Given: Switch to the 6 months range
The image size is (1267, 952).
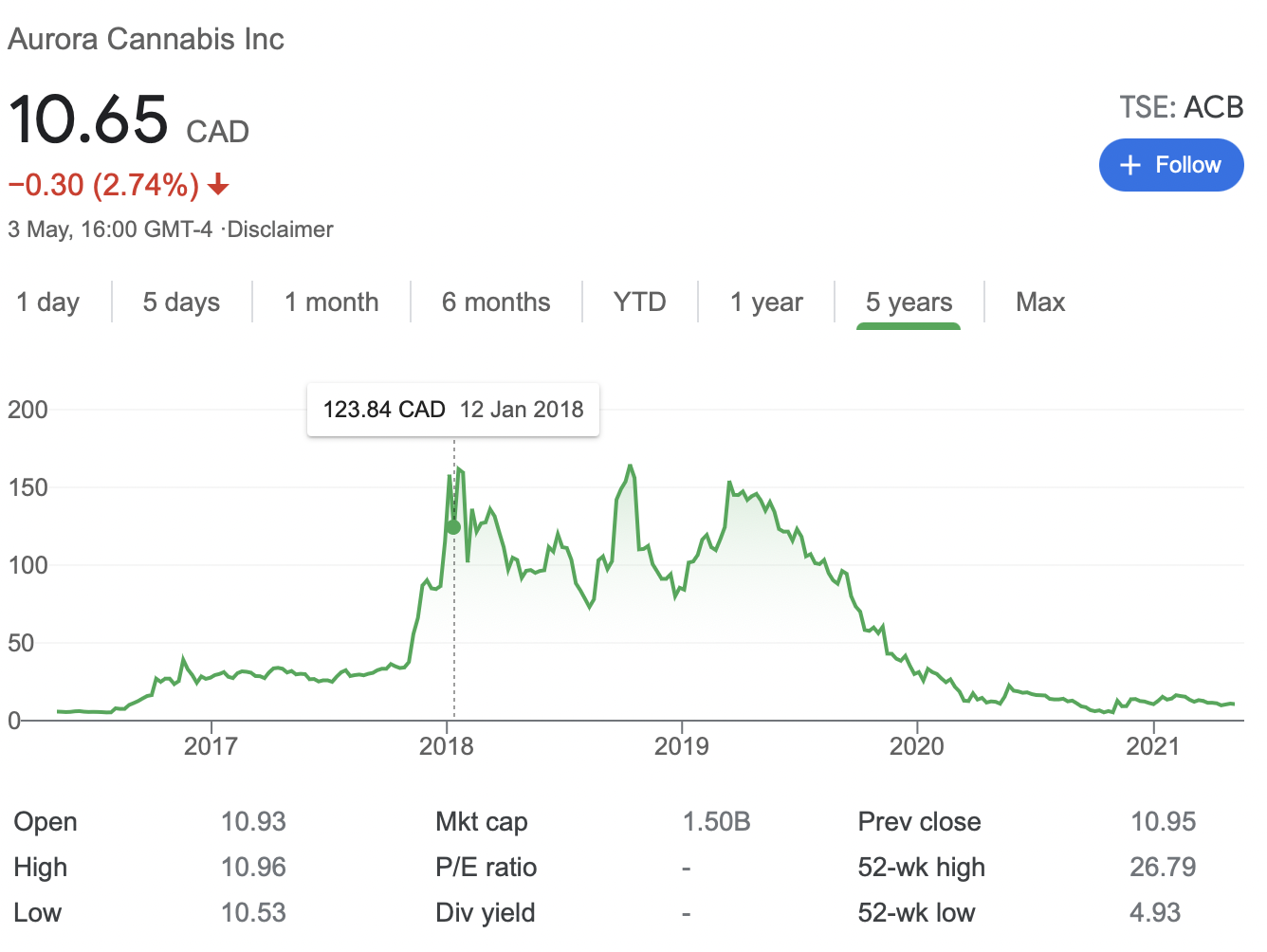Looking at the screenshot, I should click(x=496, y=302).
